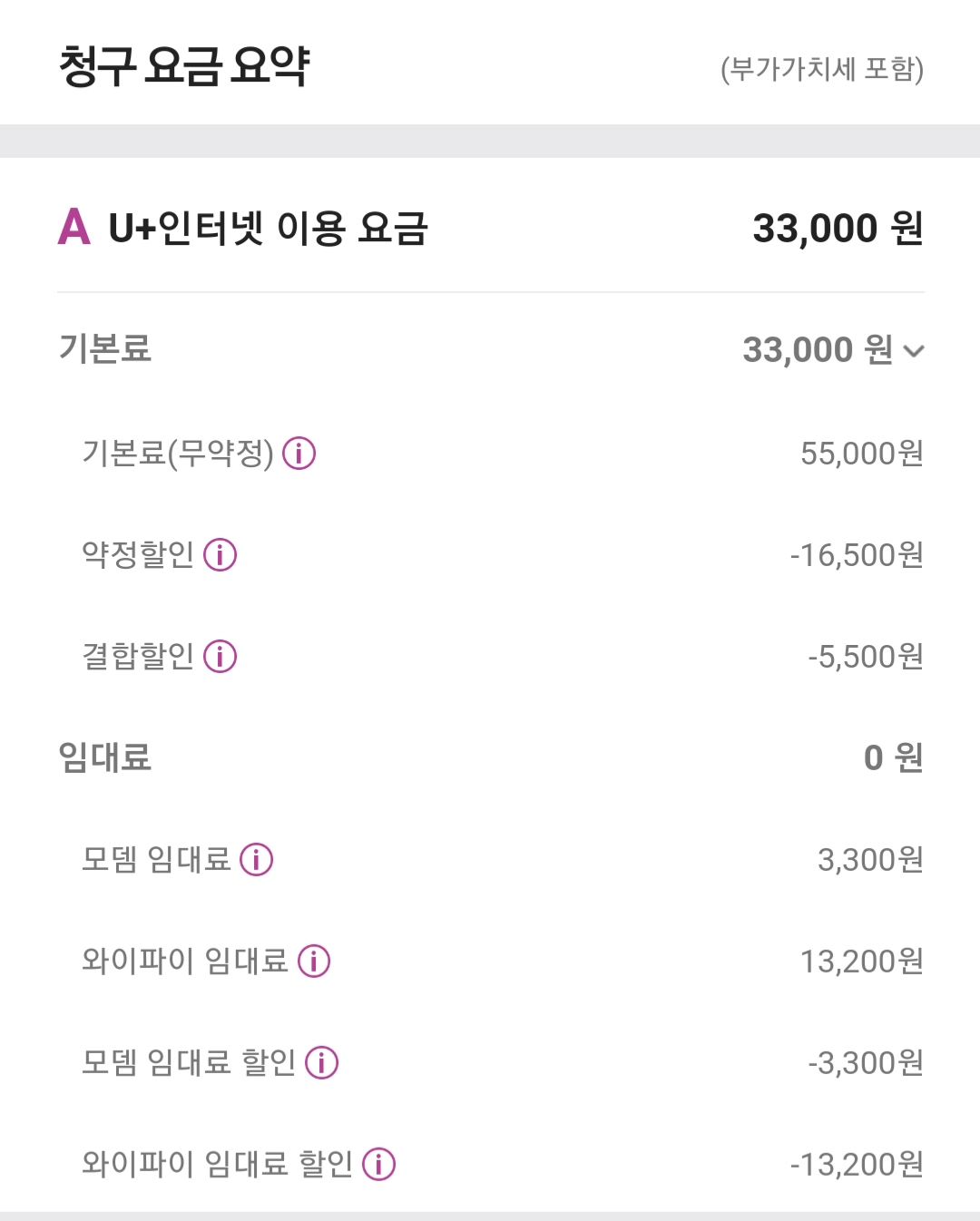Screen dimensions: 980x1221
Task: Open the U+인터넷 이용 요금 section title
Action: tap(268, 228)
